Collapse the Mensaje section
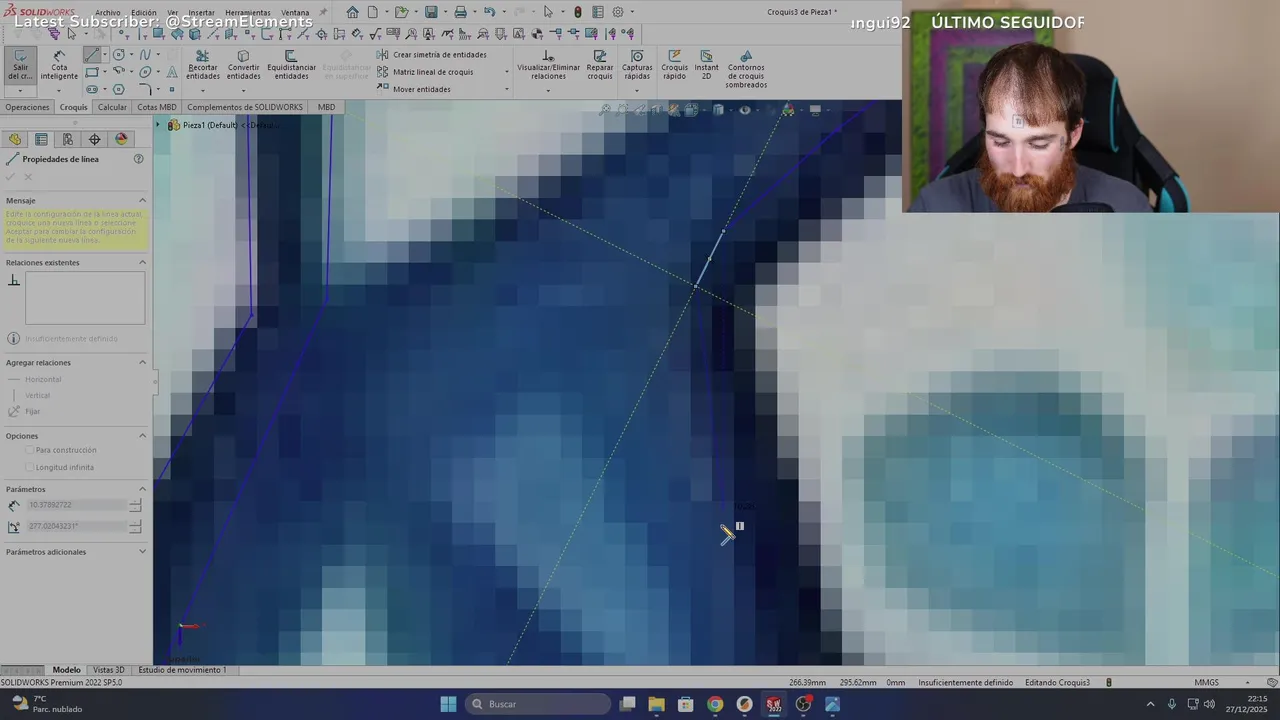The width and height of the screenshot is (1280, 720). (142, 200)
